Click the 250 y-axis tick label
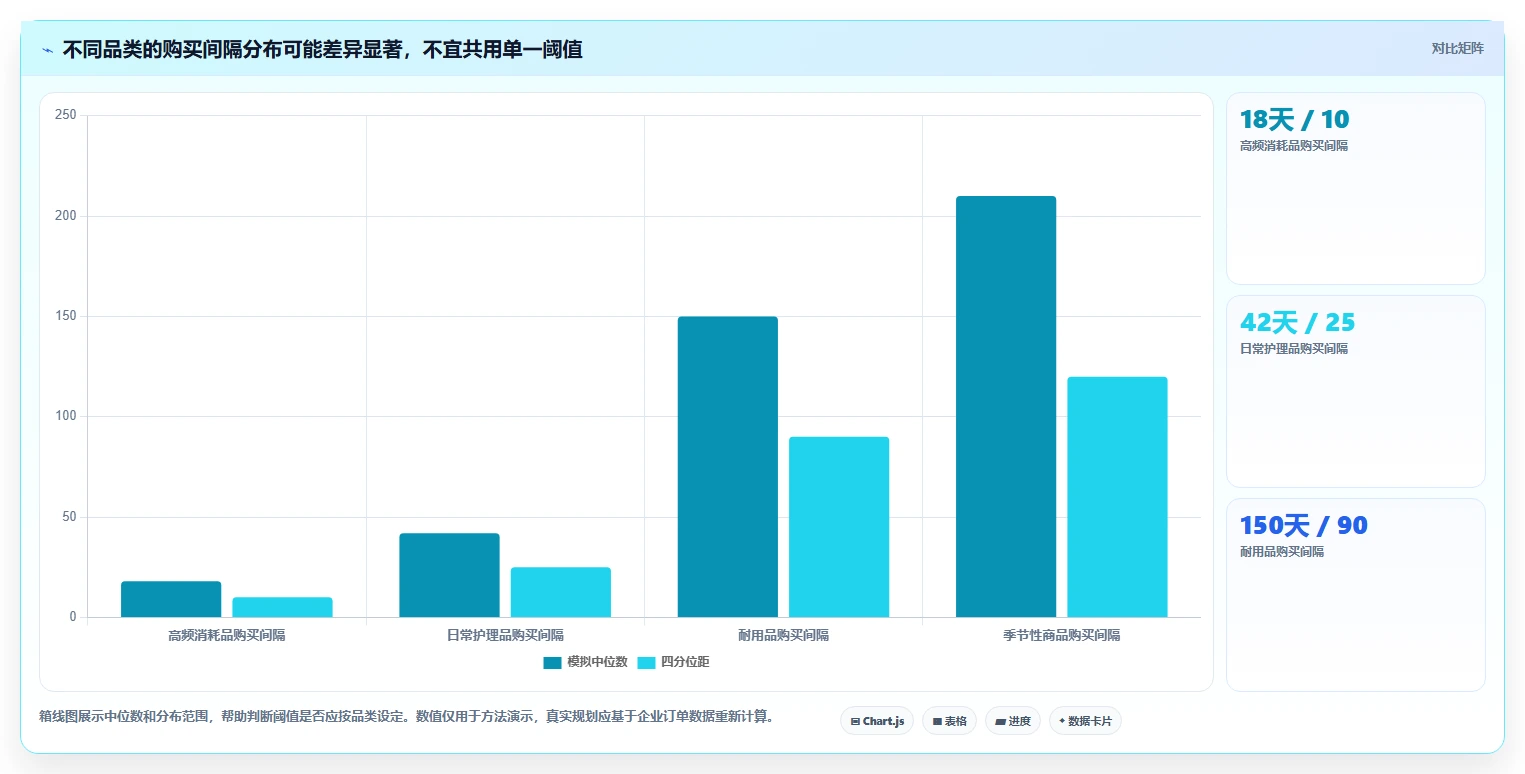 click(x=66, y=115)
